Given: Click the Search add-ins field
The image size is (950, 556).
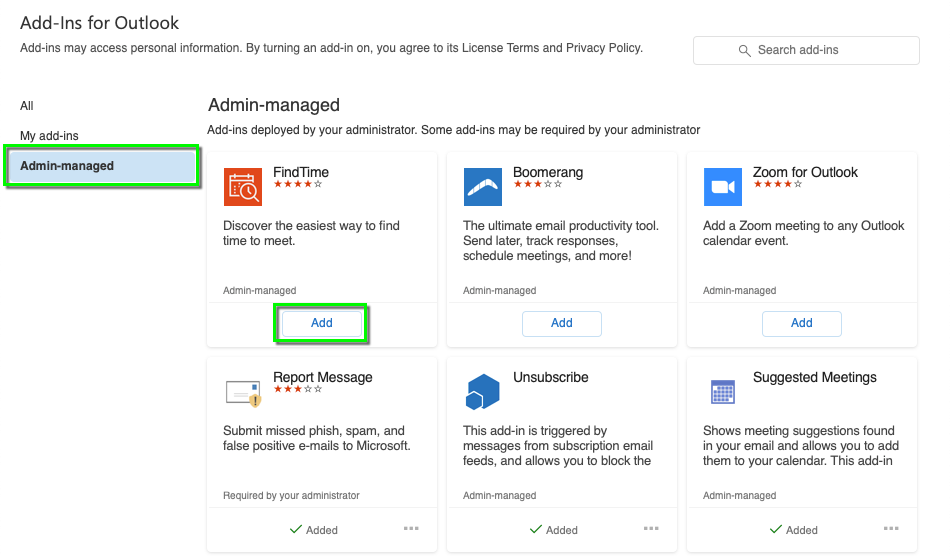Looking at the screenshot, I should coord(806,50).
